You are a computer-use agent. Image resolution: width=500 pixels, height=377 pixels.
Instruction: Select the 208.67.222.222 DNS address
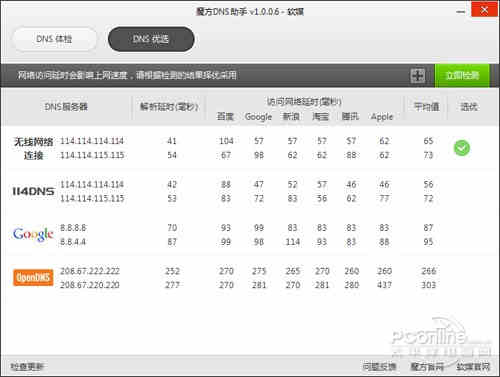pyautogui.click(x=90, y=271)
